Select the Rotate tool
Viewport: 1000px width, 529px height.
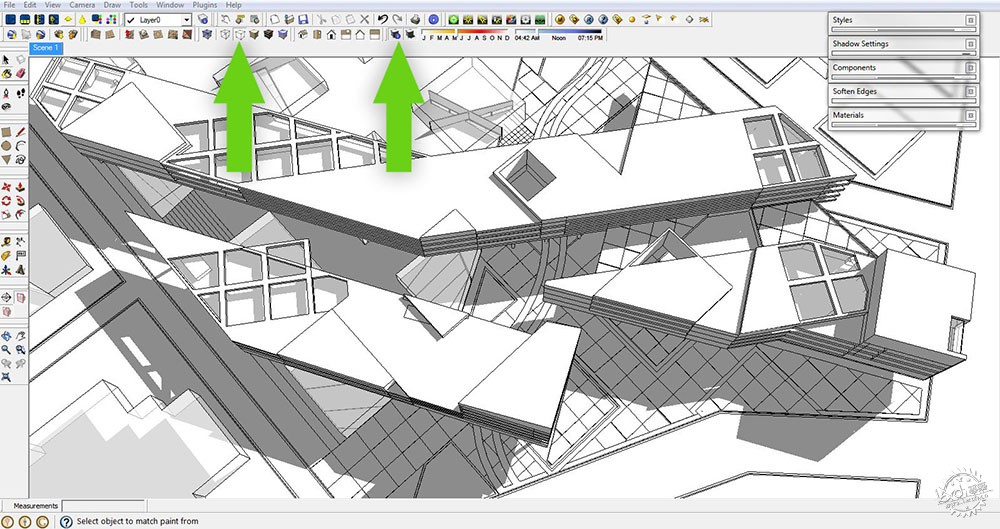tap(6, 201)
